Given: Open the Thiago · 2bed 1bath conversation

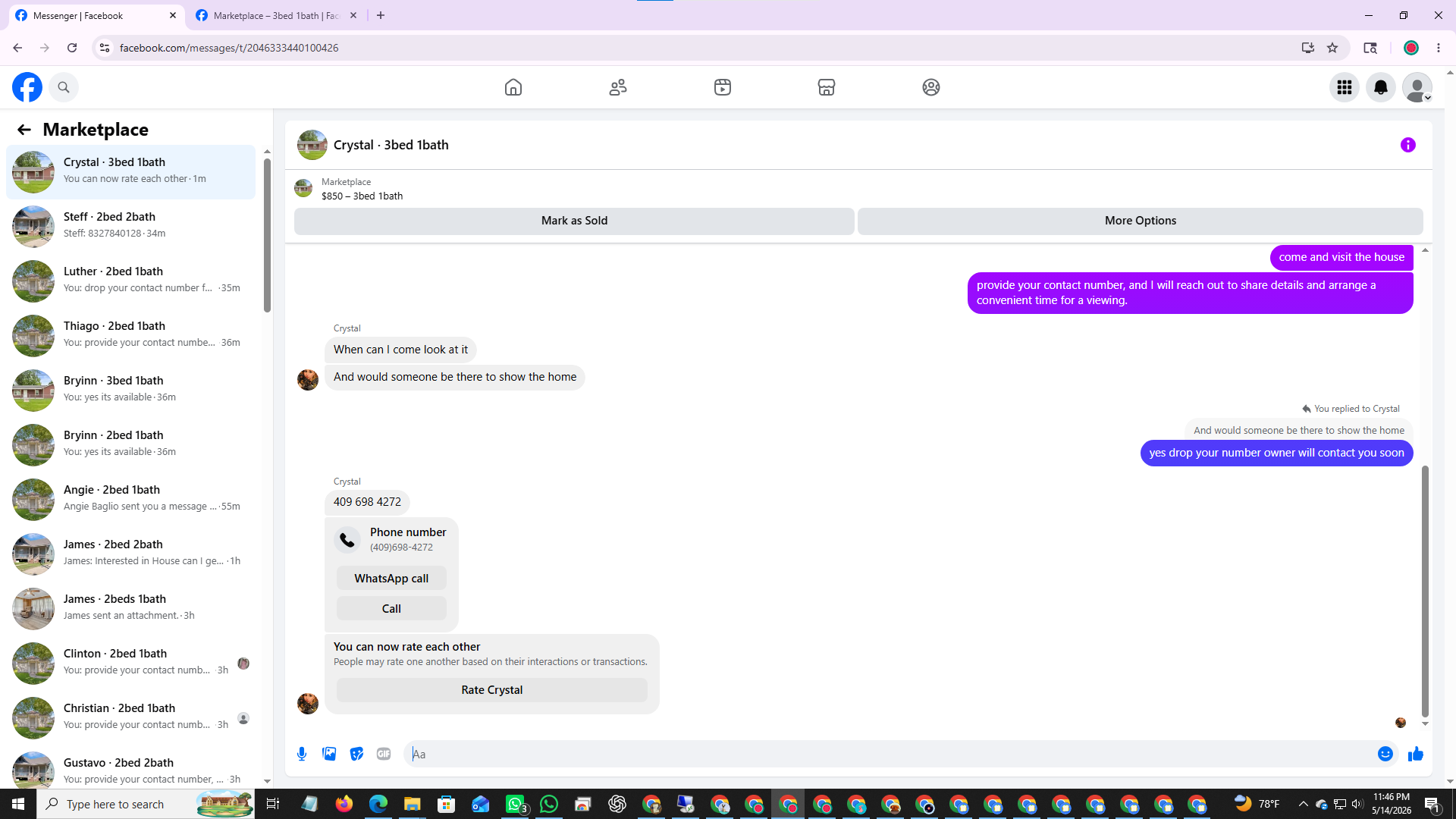Looking at the screenshot, I should [x=131, y=336].
